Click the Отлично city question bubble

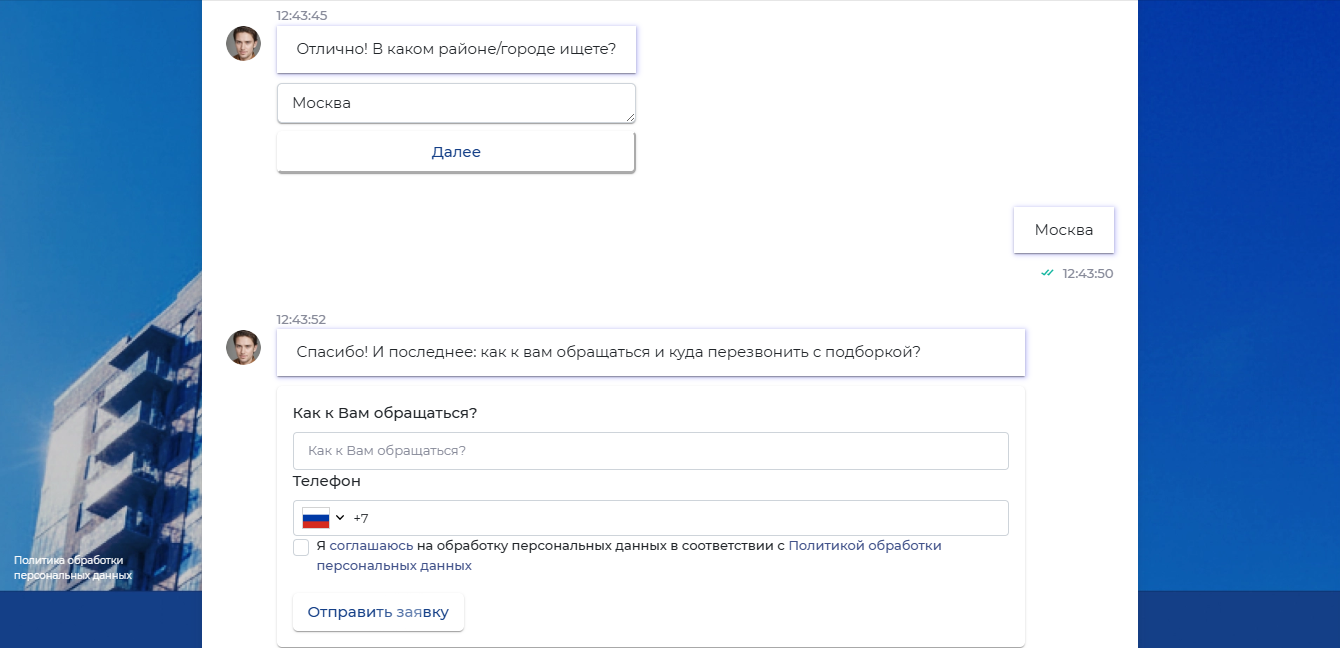coord(456,49)
